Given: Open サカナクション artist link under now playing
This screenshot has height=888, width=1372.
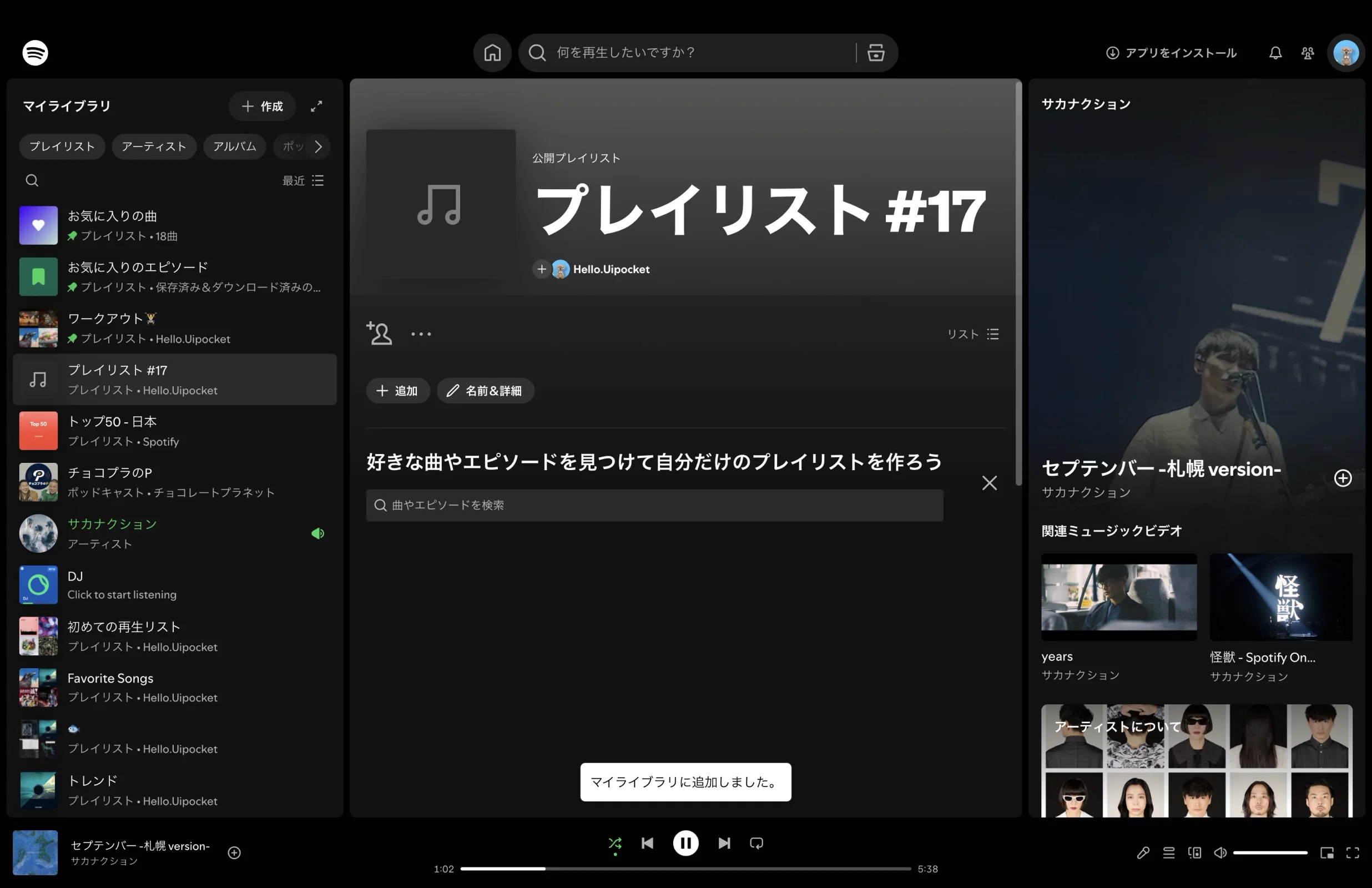Looking at the screenshot, I should click(x=104, y=861).
